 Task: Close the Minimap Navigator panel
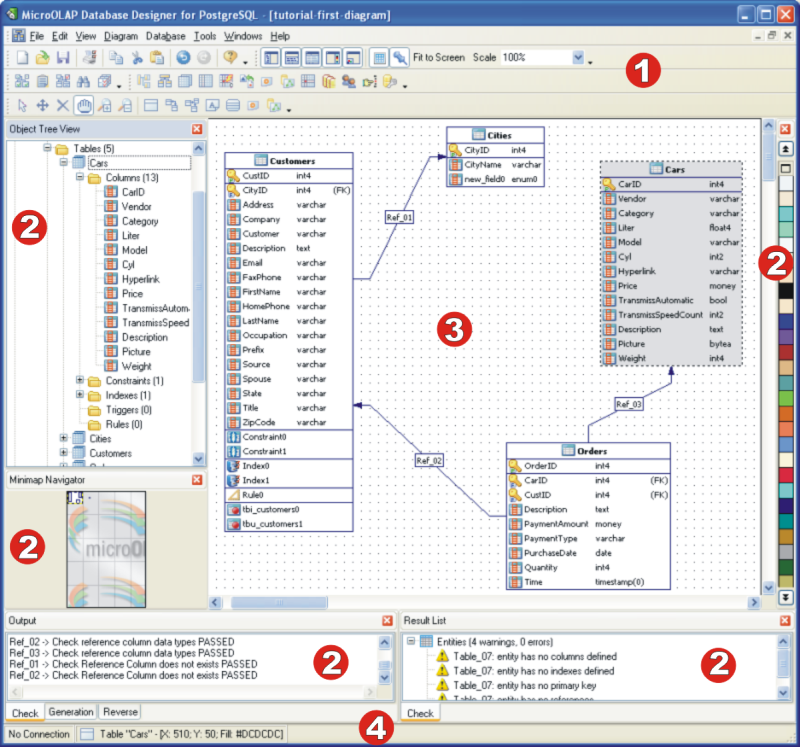pos(197,479)
